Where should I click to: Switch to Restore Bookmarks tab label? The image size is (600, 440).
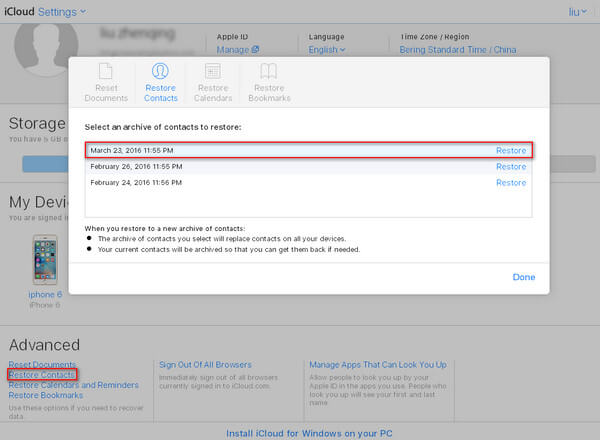pyautogui.click(x=269, y=93)
